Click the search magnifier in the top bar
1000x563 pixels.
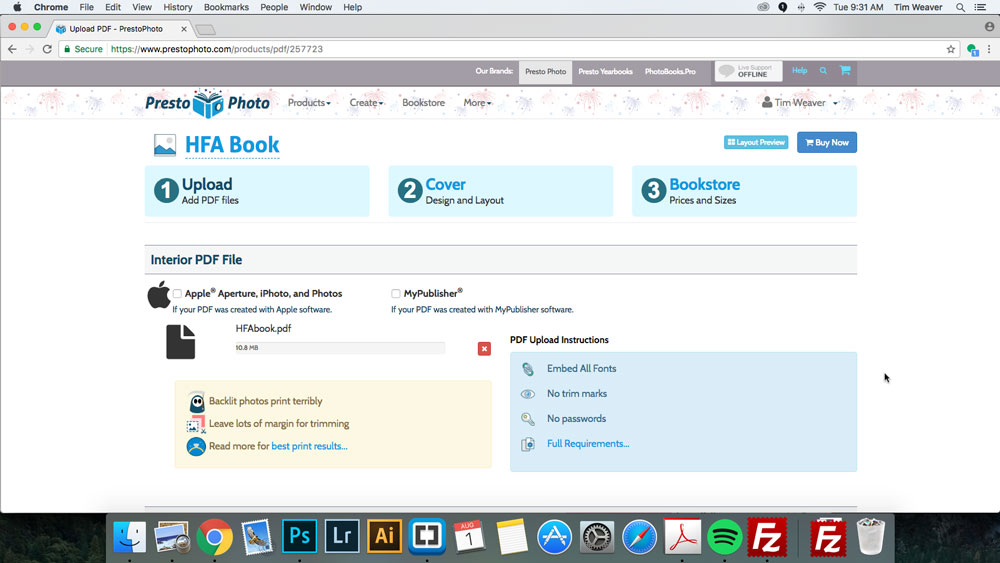coord(823,71)
